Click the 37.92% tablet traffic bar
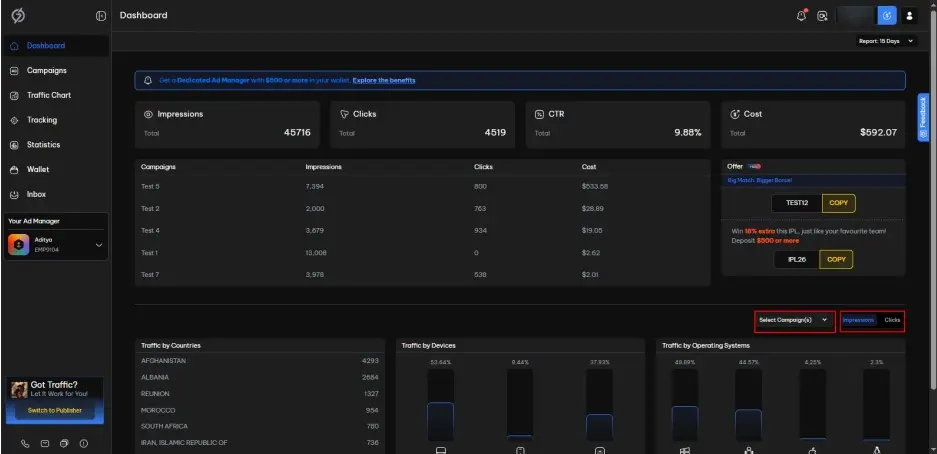 [599, 427]
